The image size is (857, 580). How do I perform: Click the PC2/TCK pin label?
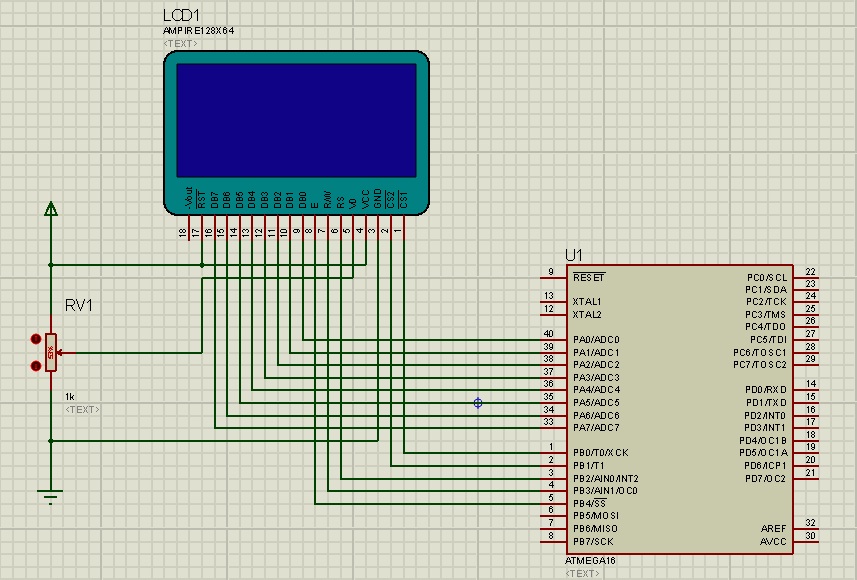point(766,302)
